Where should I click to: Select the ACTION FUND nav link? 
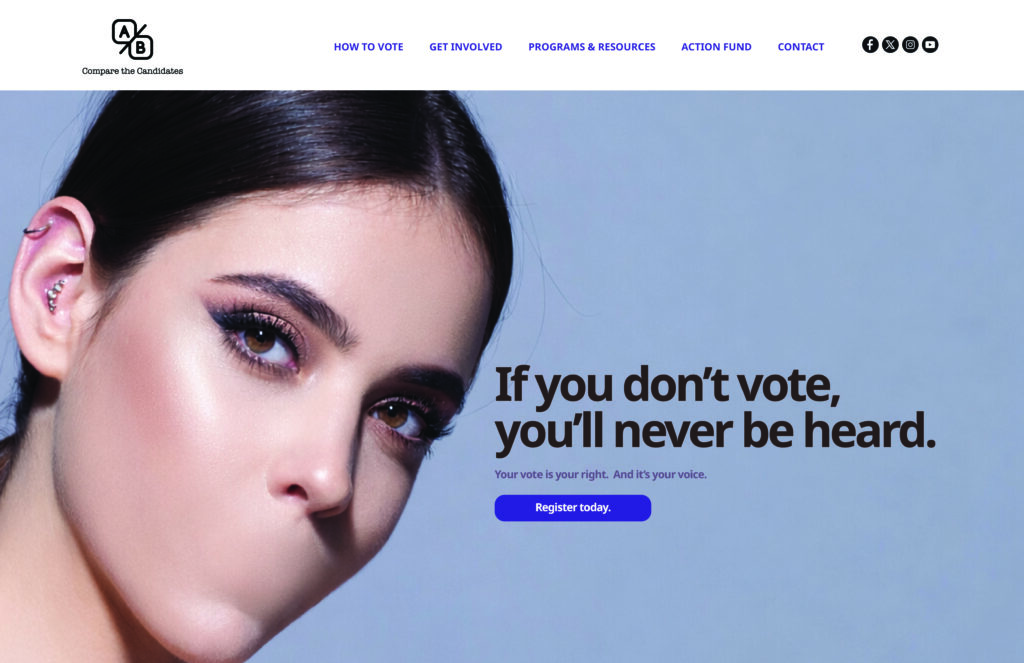pos(716,47)
